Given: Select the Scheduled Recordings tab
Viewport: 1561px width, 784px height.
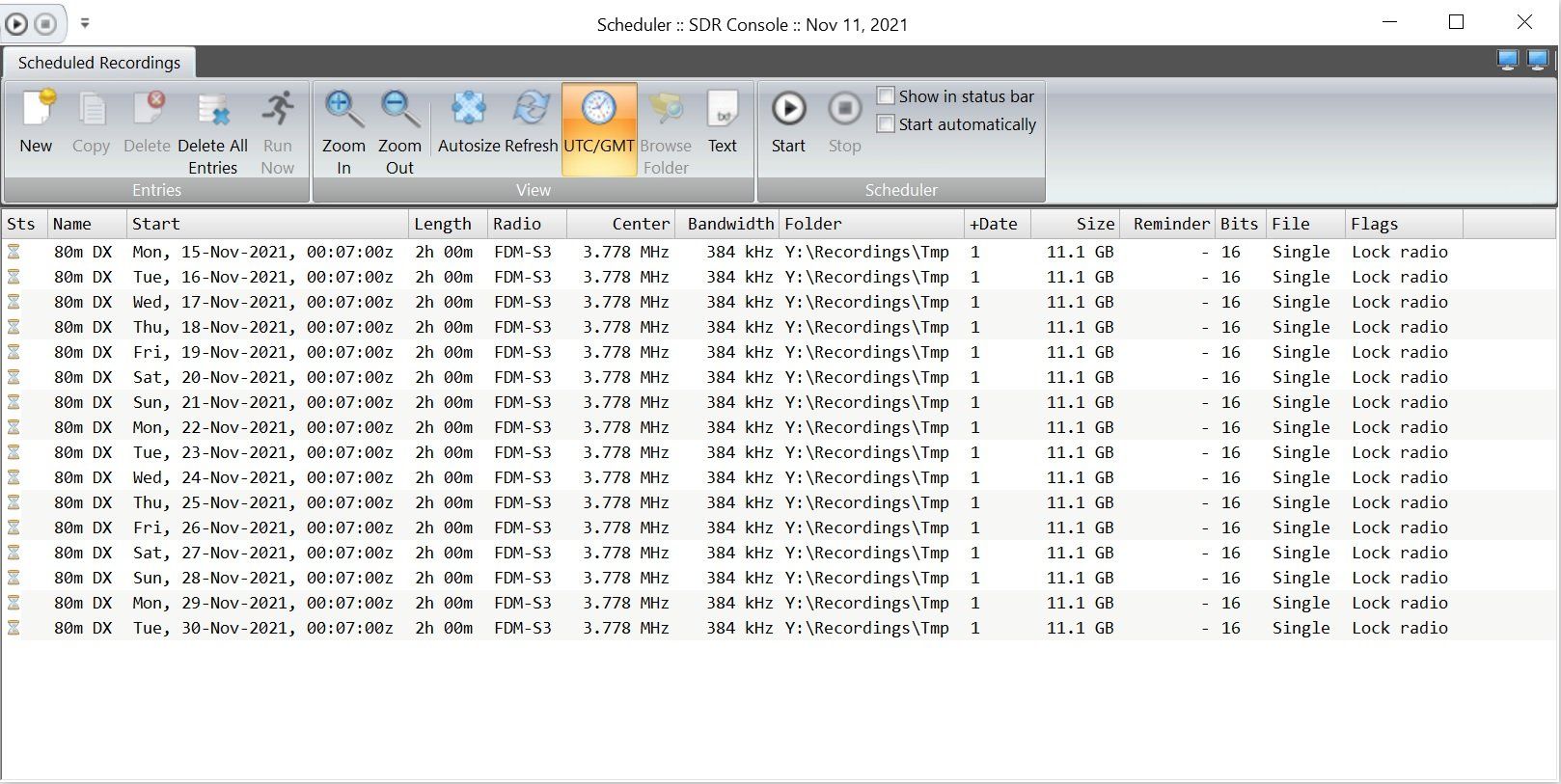Looking at the screenshot, I should 99,63.
